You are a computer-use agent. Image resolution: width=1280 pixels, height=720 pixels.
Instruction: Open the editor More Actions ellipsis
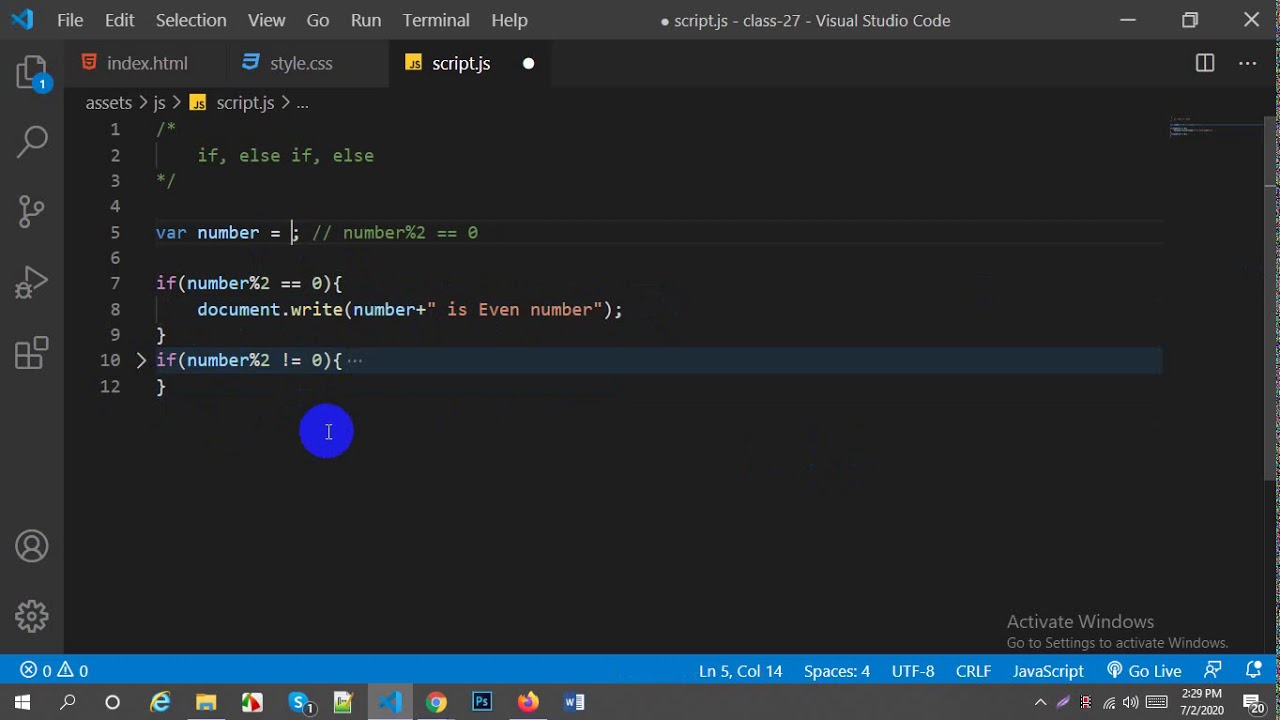[x=1247, y=63]
